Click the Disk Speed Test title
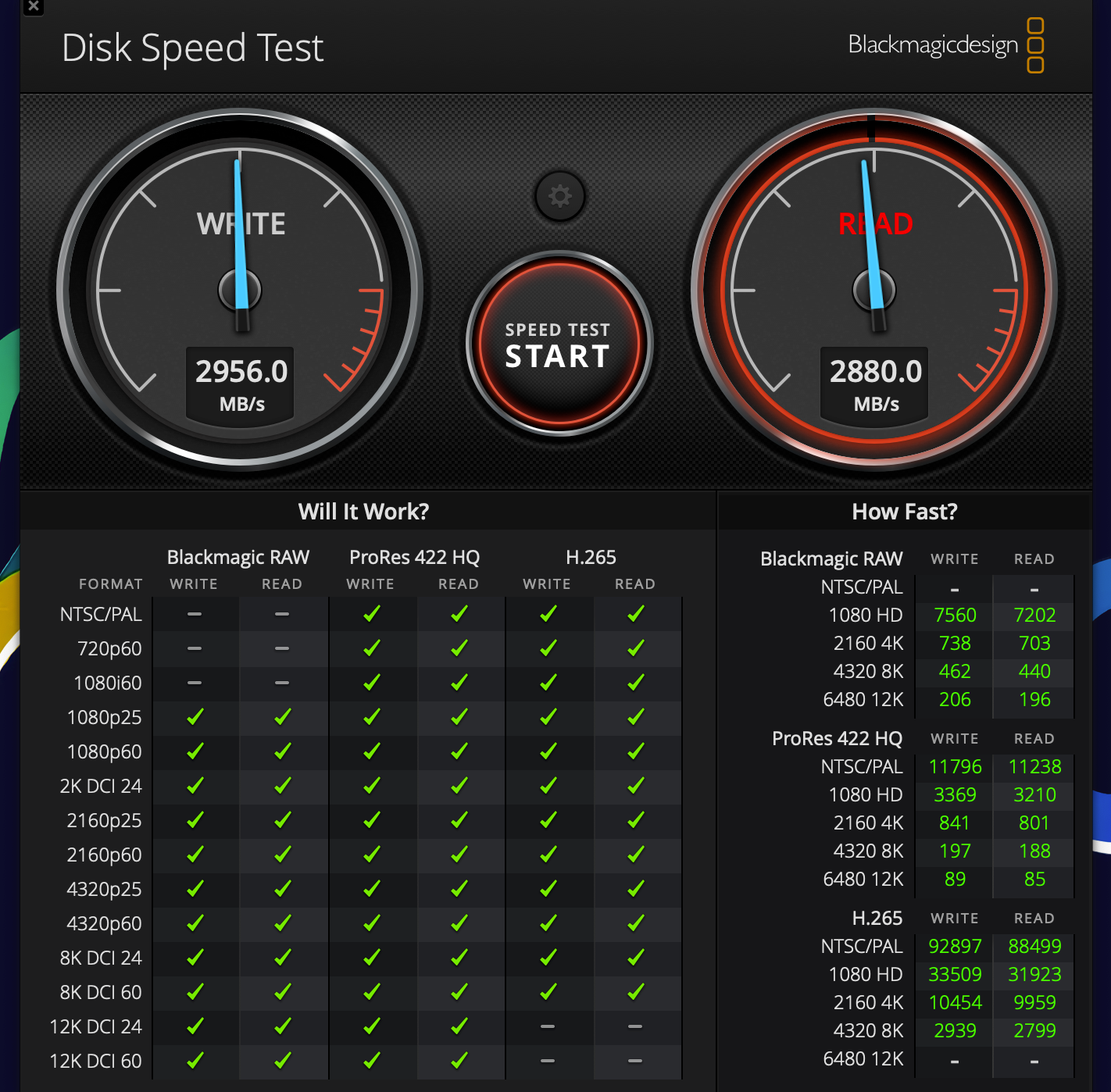The image size is (1111, 1092). [192, 48]
